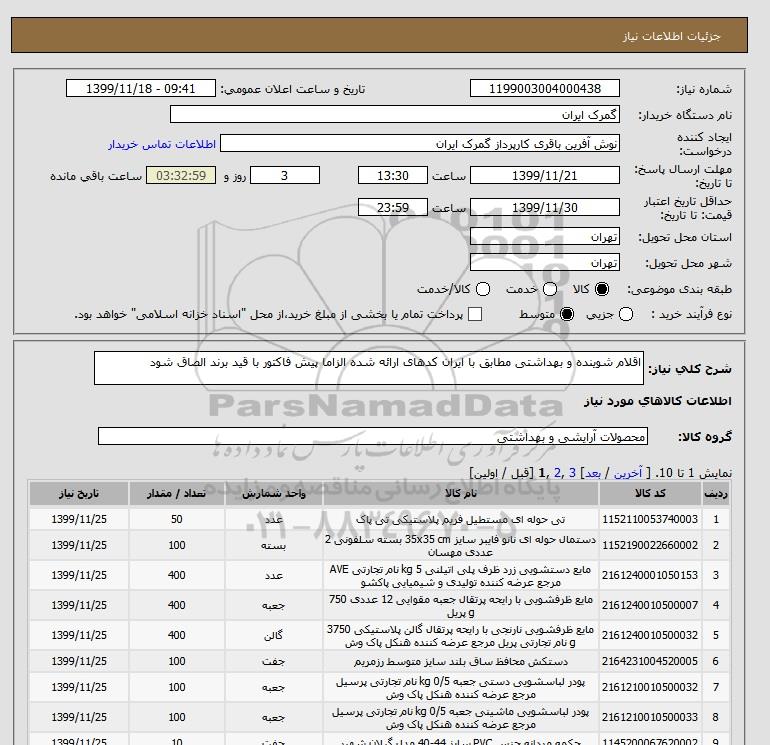Click unit گالن in row 5
770x745 pixels.
[274, 635]
